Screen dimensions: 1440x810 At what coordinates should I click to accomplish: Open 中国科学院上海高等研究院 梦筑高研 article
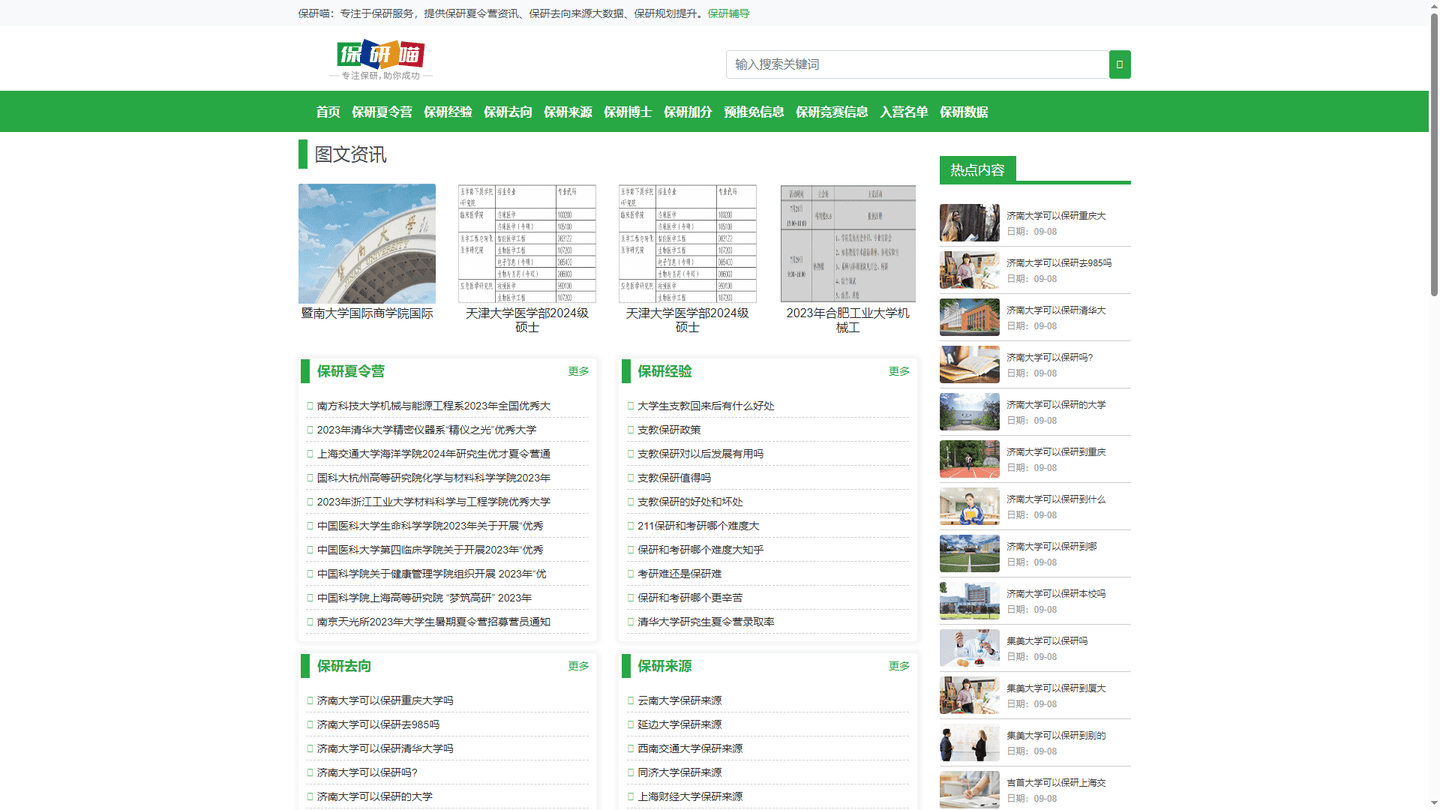pyautogui.click(x=424, y=598)
